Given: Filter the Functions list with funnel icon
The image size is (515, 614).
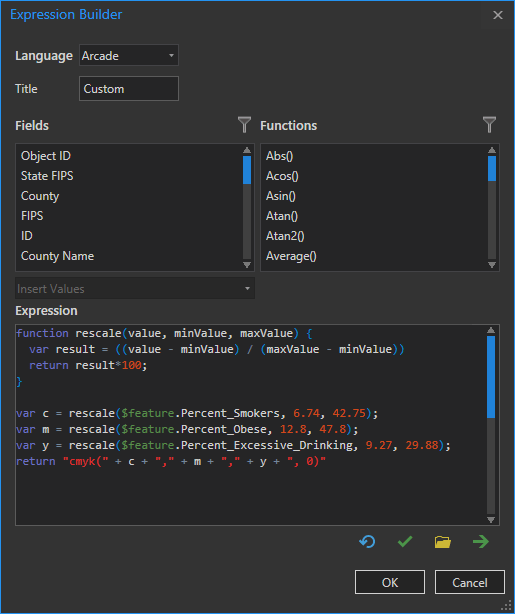Looking at the screenshot, I should pyautogui.click(x=489, y=125).
